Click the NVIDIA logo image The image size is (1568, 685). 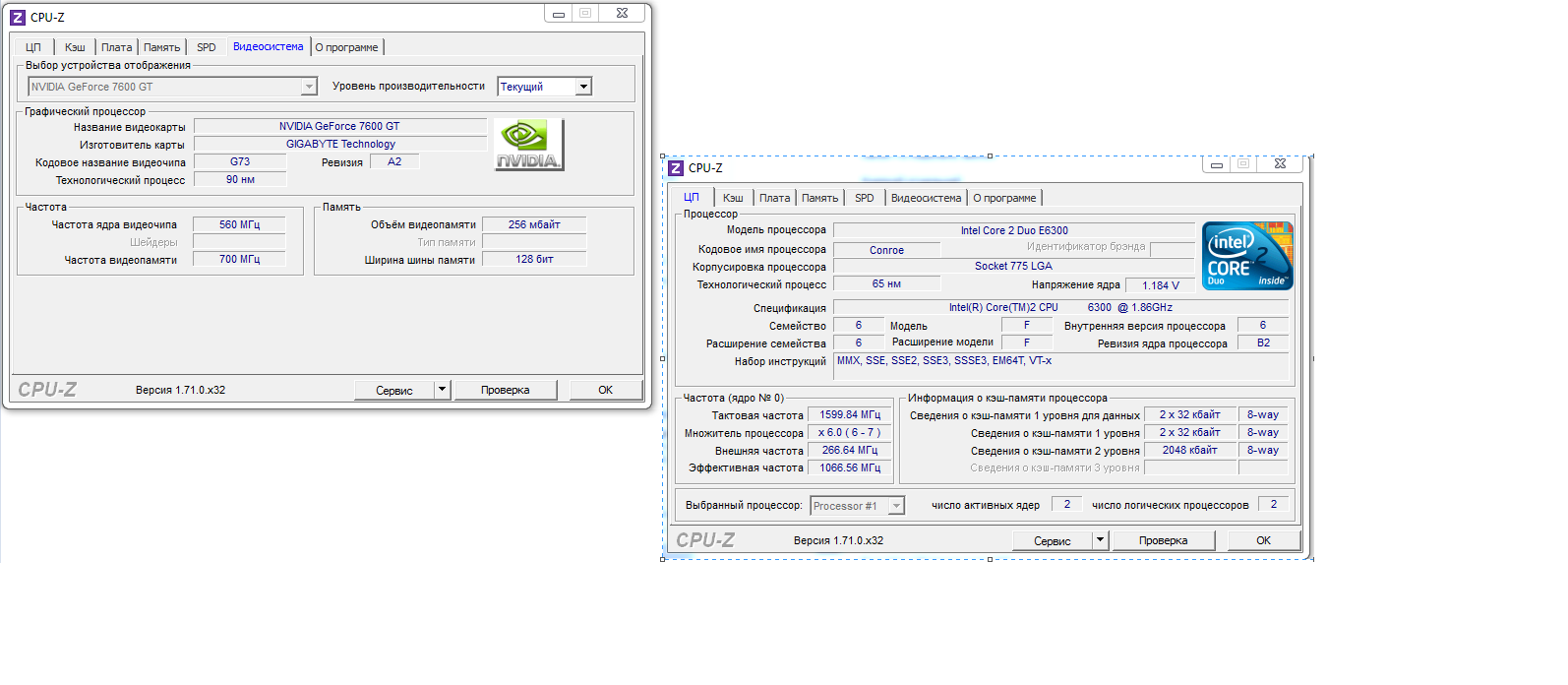(x=528, y=145)
